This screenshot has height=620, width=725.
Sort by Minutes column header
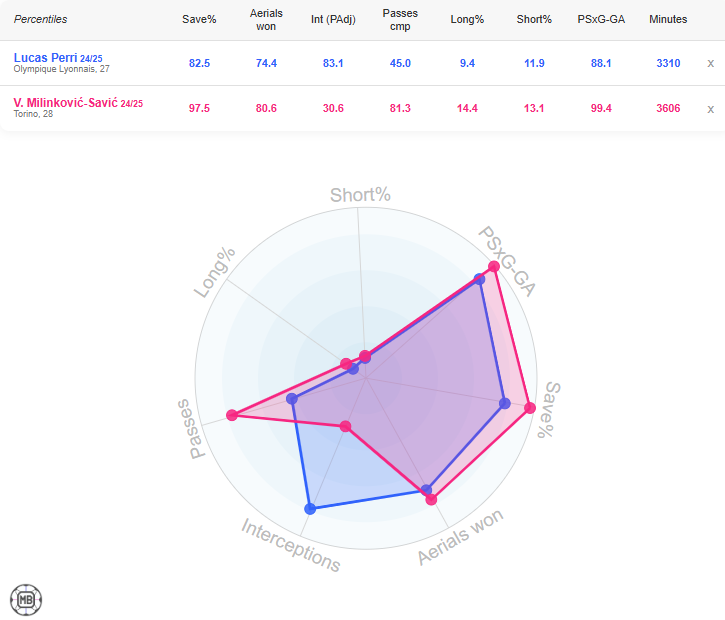point(667,19)
